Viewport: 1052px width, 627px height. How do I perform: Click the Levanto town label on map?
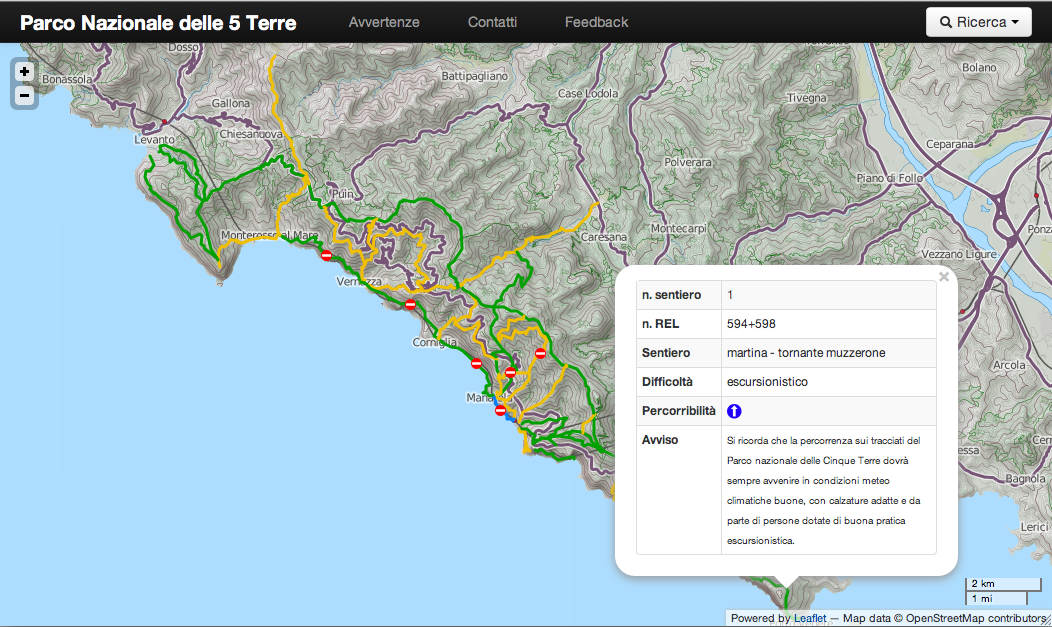click(x=154, y=139)
